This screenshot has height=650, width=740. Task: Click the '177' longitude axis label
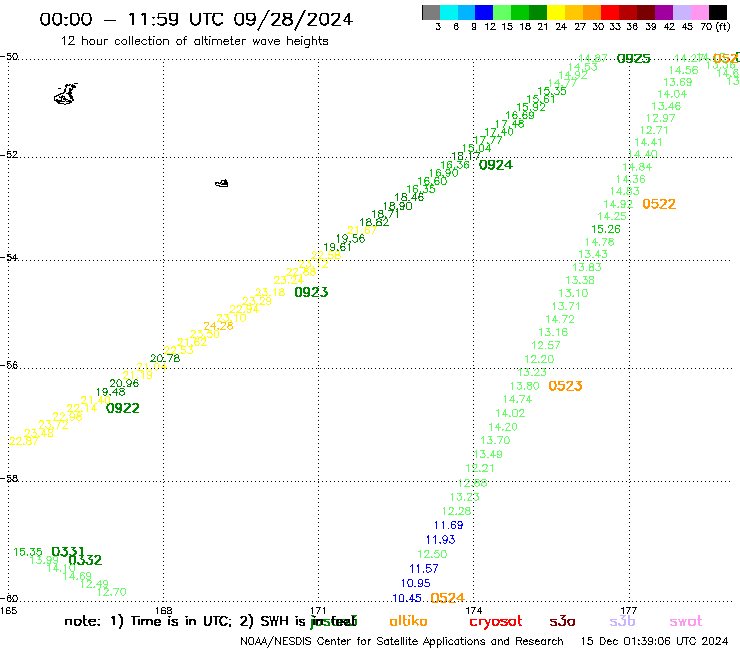(x=629, y=610)
